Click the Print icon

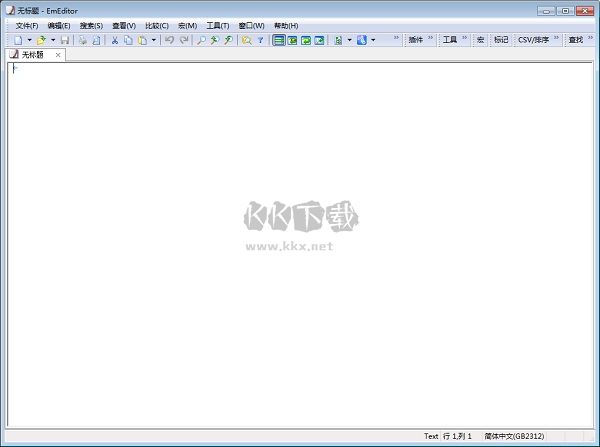pos(83,40)
